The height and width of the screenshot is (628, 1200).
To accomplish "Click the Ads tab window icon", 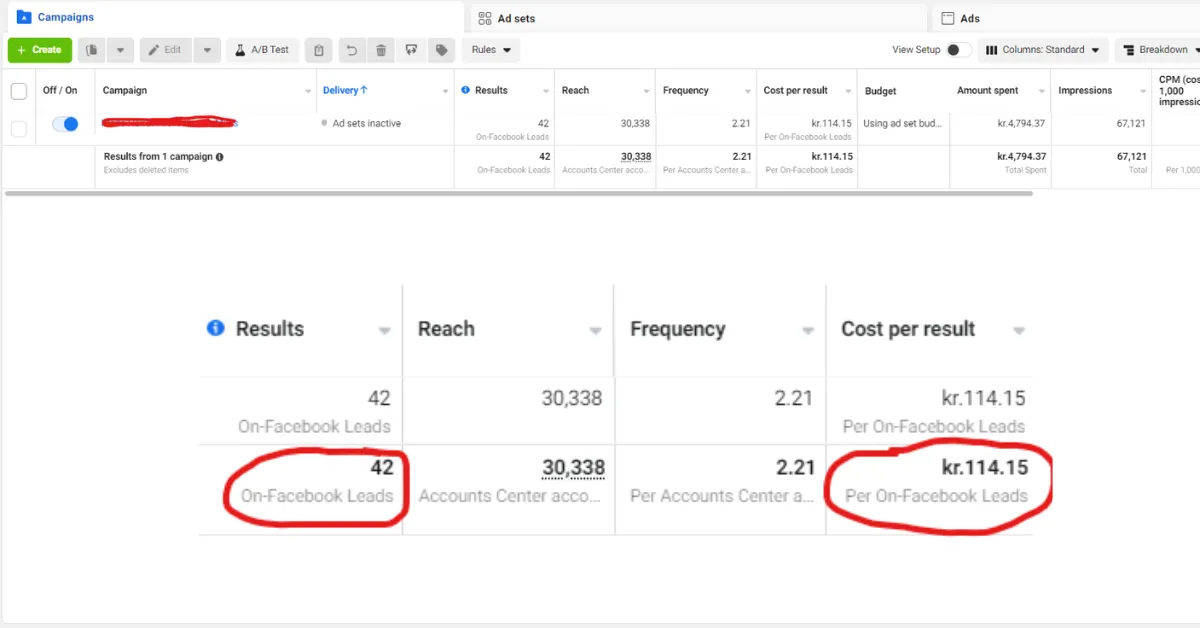I will pyautogui.click(x=948, y=18).
